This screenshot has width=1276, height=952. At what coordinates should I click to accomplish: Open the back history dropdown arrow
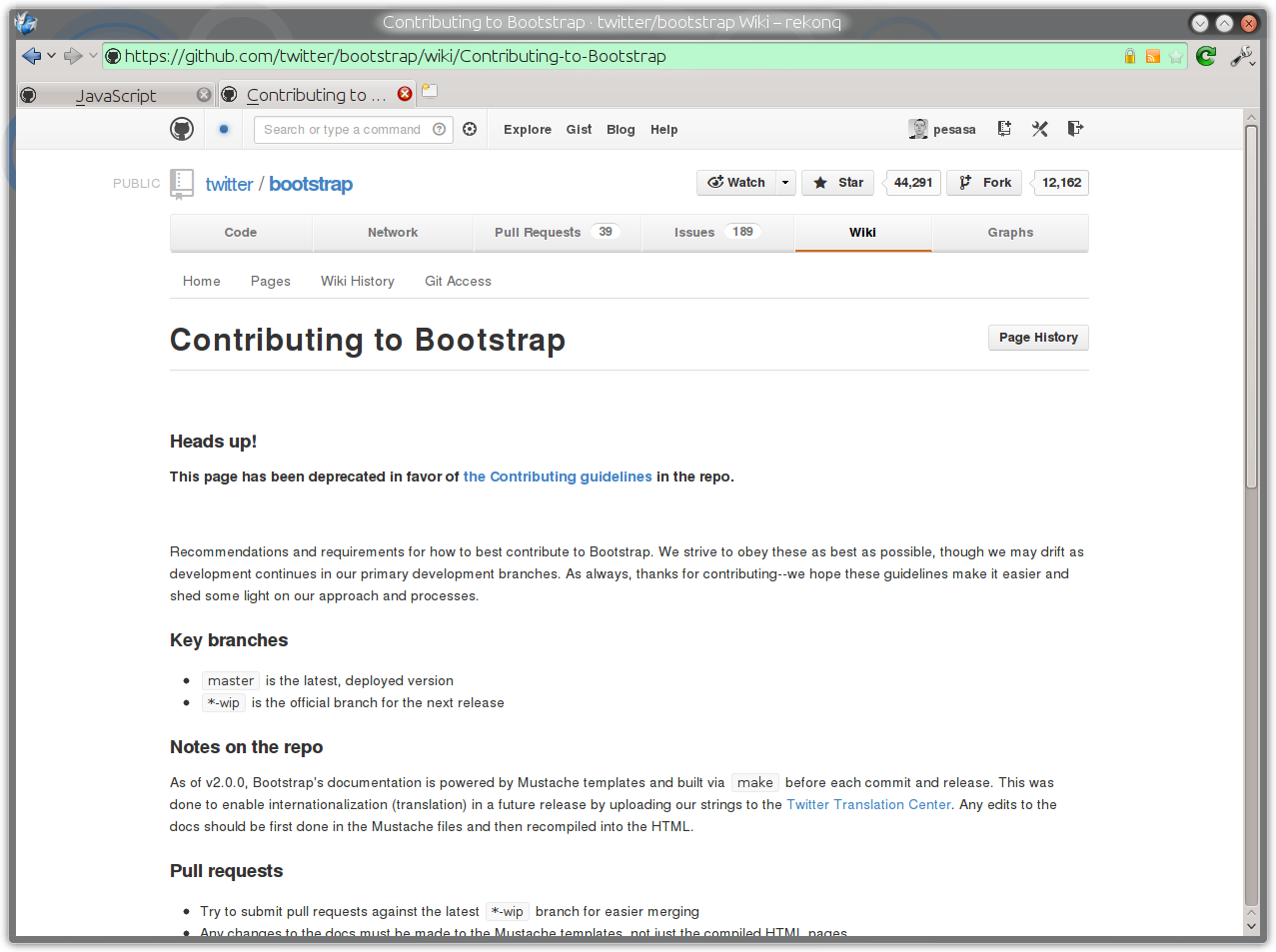tap(51, 56)
